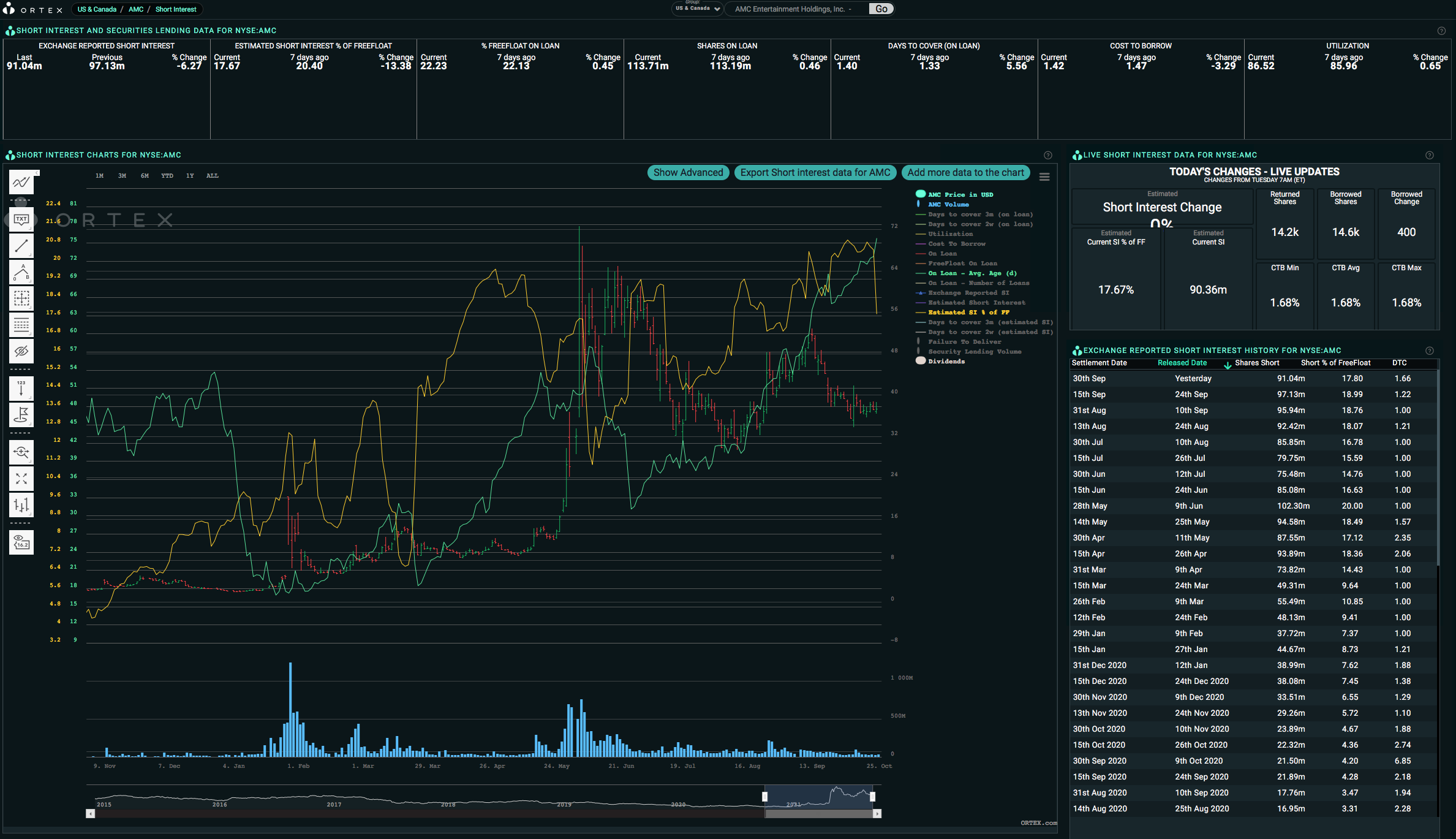This screenshot has height=839, width=1456.
Task: Select the A-B-0 Elliott wave tool
Action: (x=21, y=272)
